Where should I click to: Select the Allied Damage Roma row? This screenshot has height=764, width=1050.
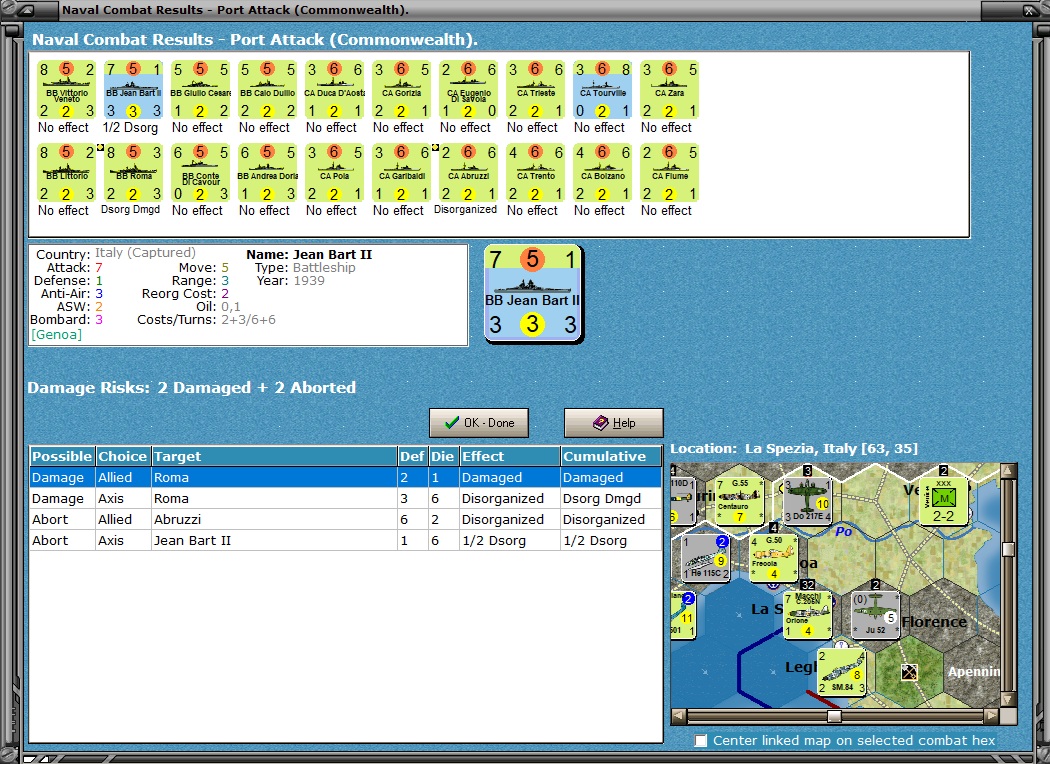346,477
